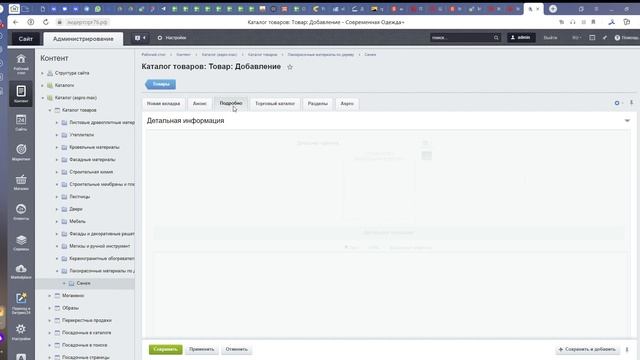Click the panel layout icon in header
This screenshot has height=360, width=640.
(592, 38)
